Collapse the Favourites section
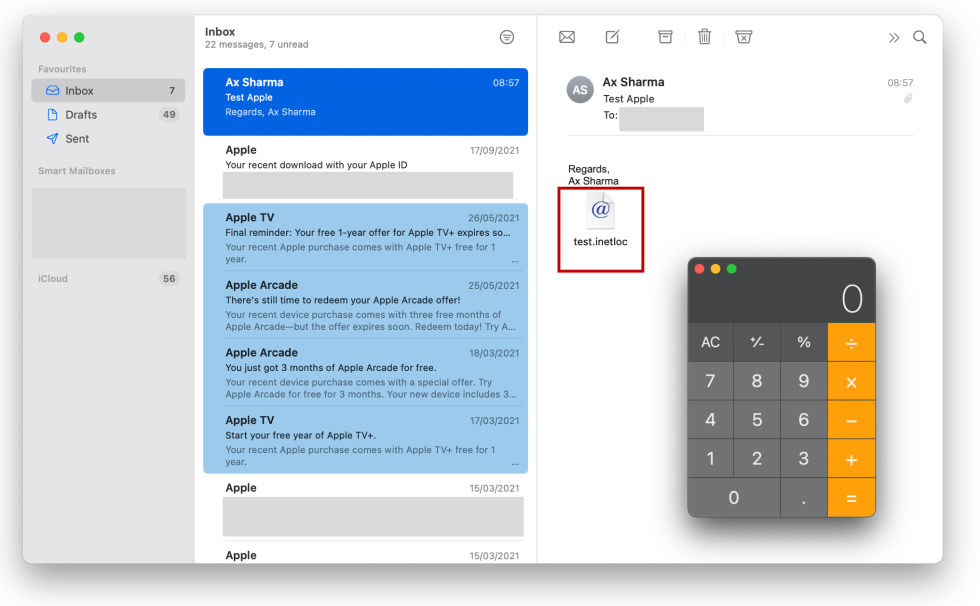The height and width of the screenshot is (606, 980). [x=62, y=68]
